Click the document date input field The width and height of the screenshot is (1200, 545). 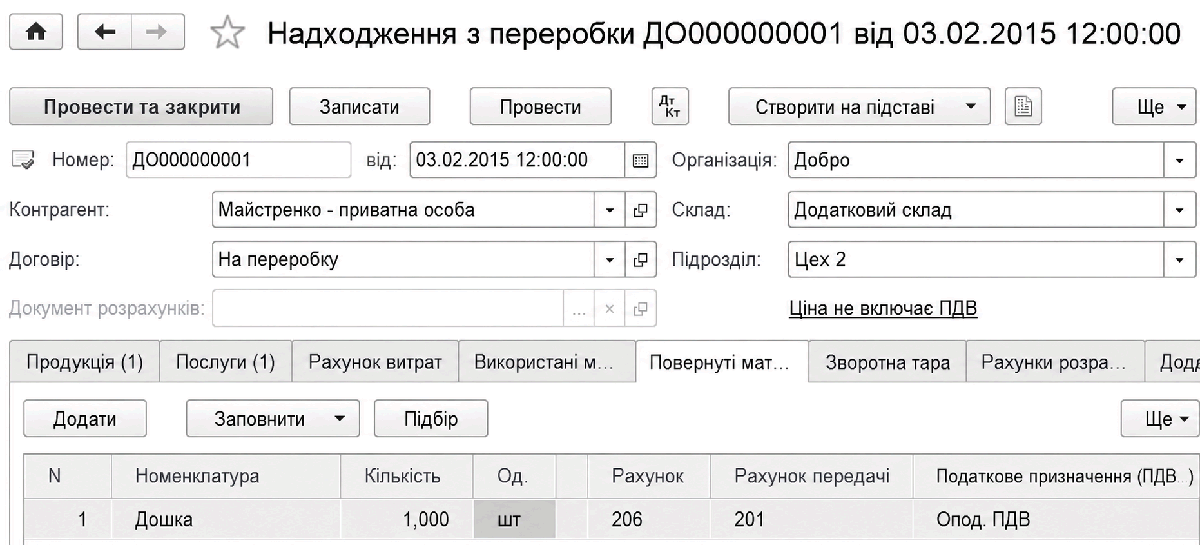(x=518, y=160)
